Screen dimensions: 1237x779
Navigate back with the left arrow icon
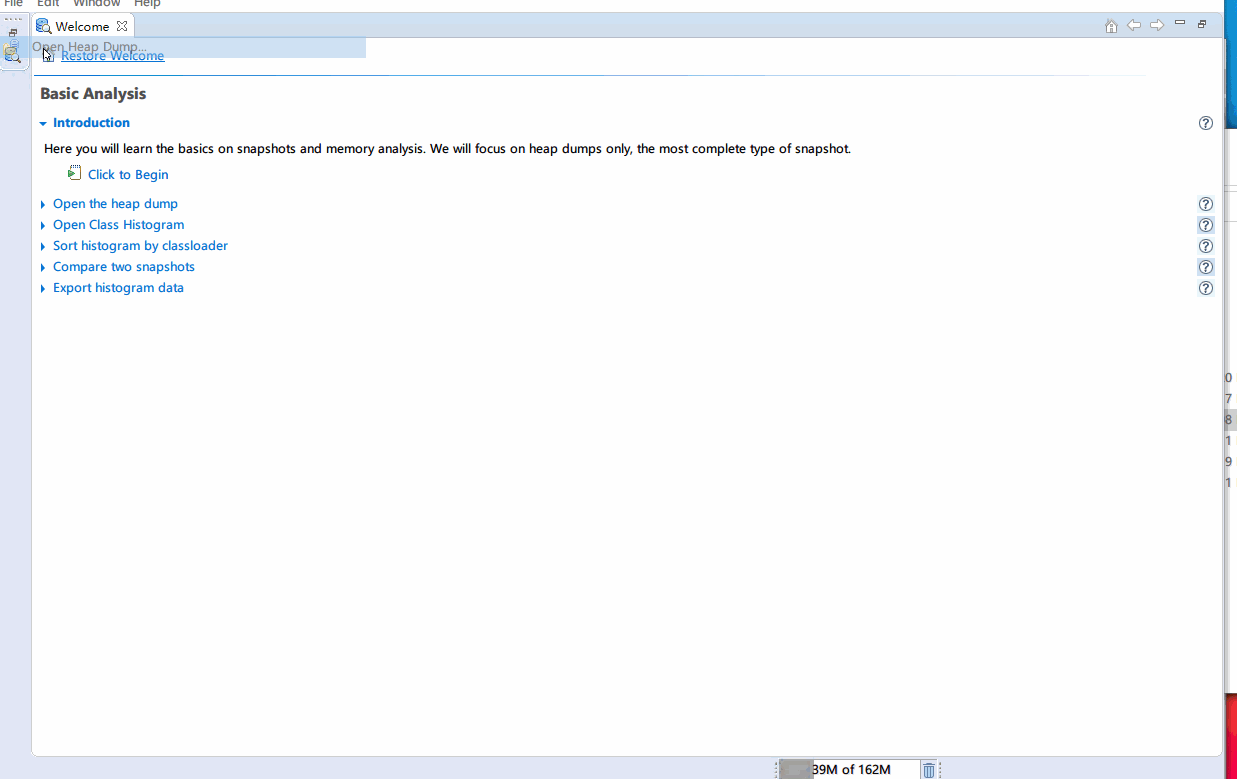1134,25
